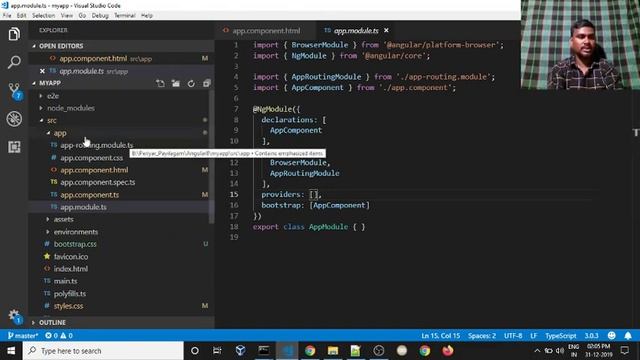Viewport: 640px width, 360px height.
Task: Open terminal window icon on taskbar
Action: [x=264, y=351]
